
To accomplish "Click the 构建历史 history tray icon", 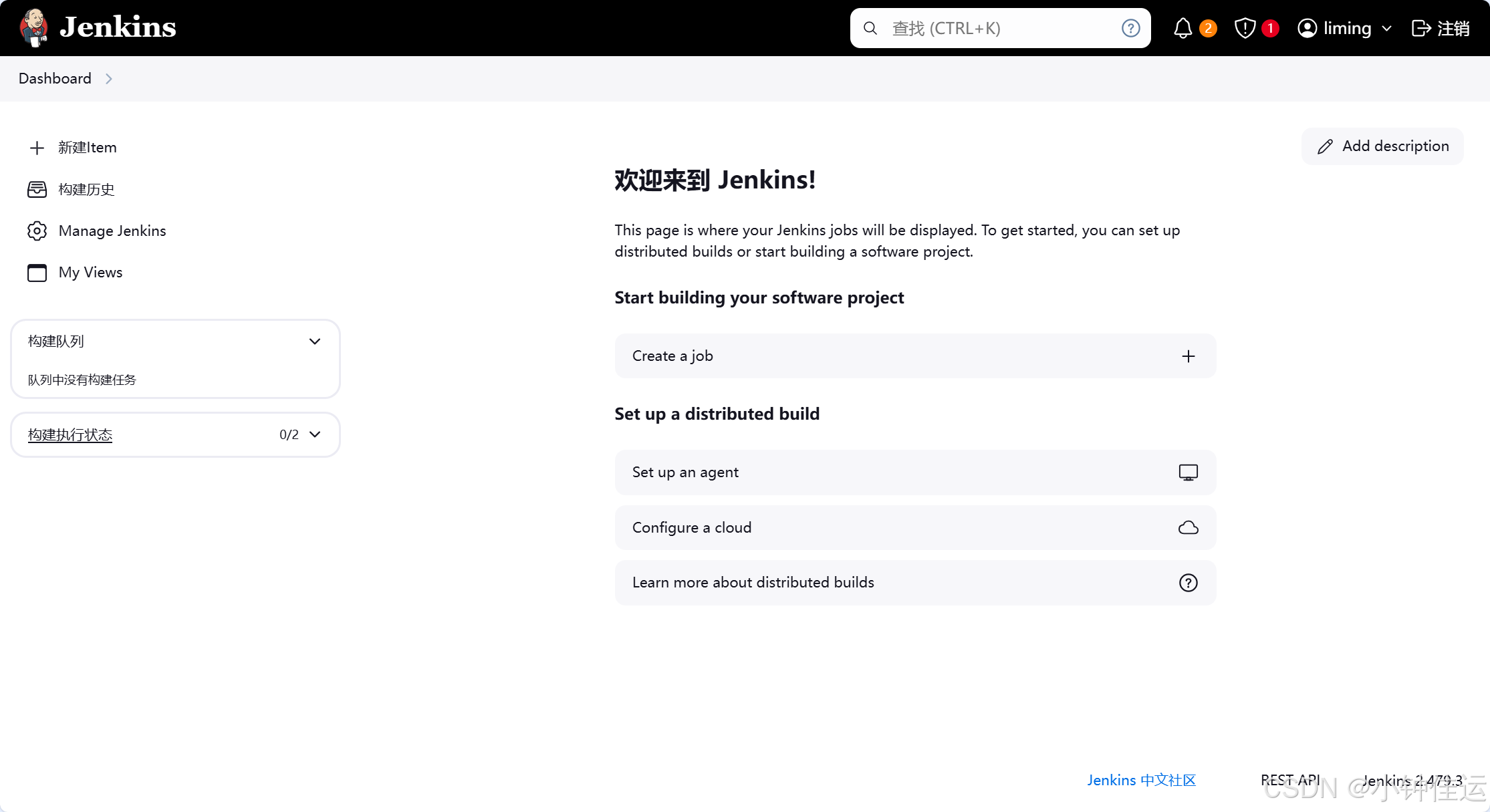I will coord(37,189).
